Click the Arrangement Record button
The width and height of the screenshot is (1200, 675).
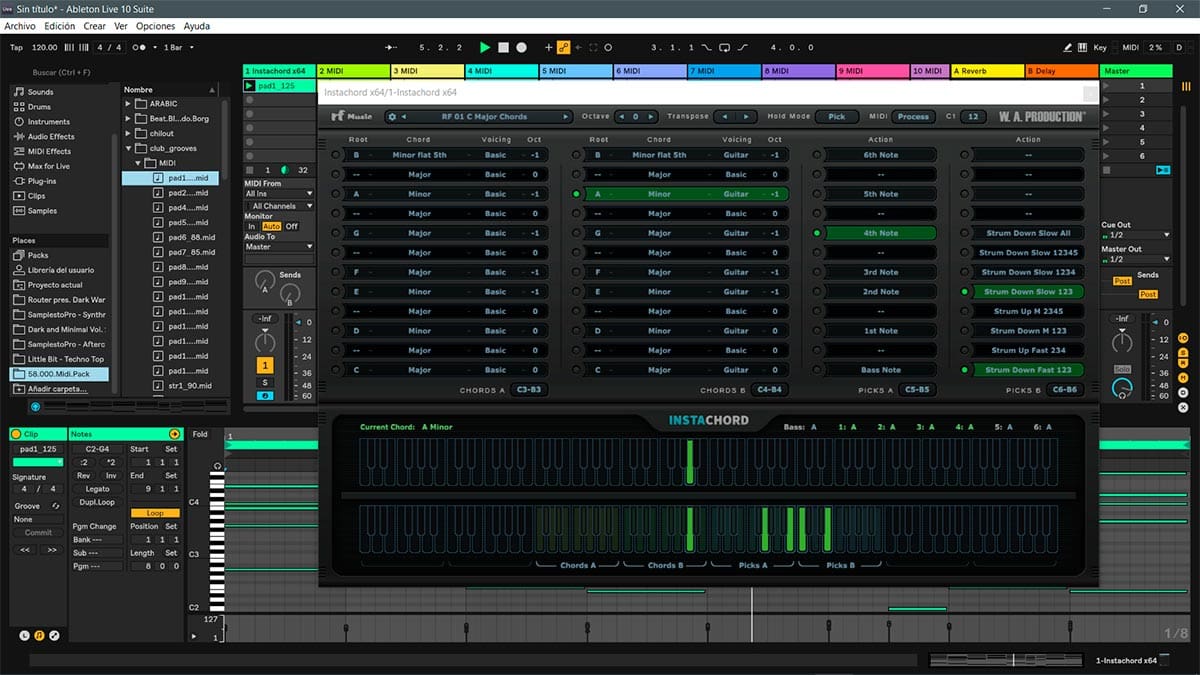pyautogui.click(x=521, y=47)
